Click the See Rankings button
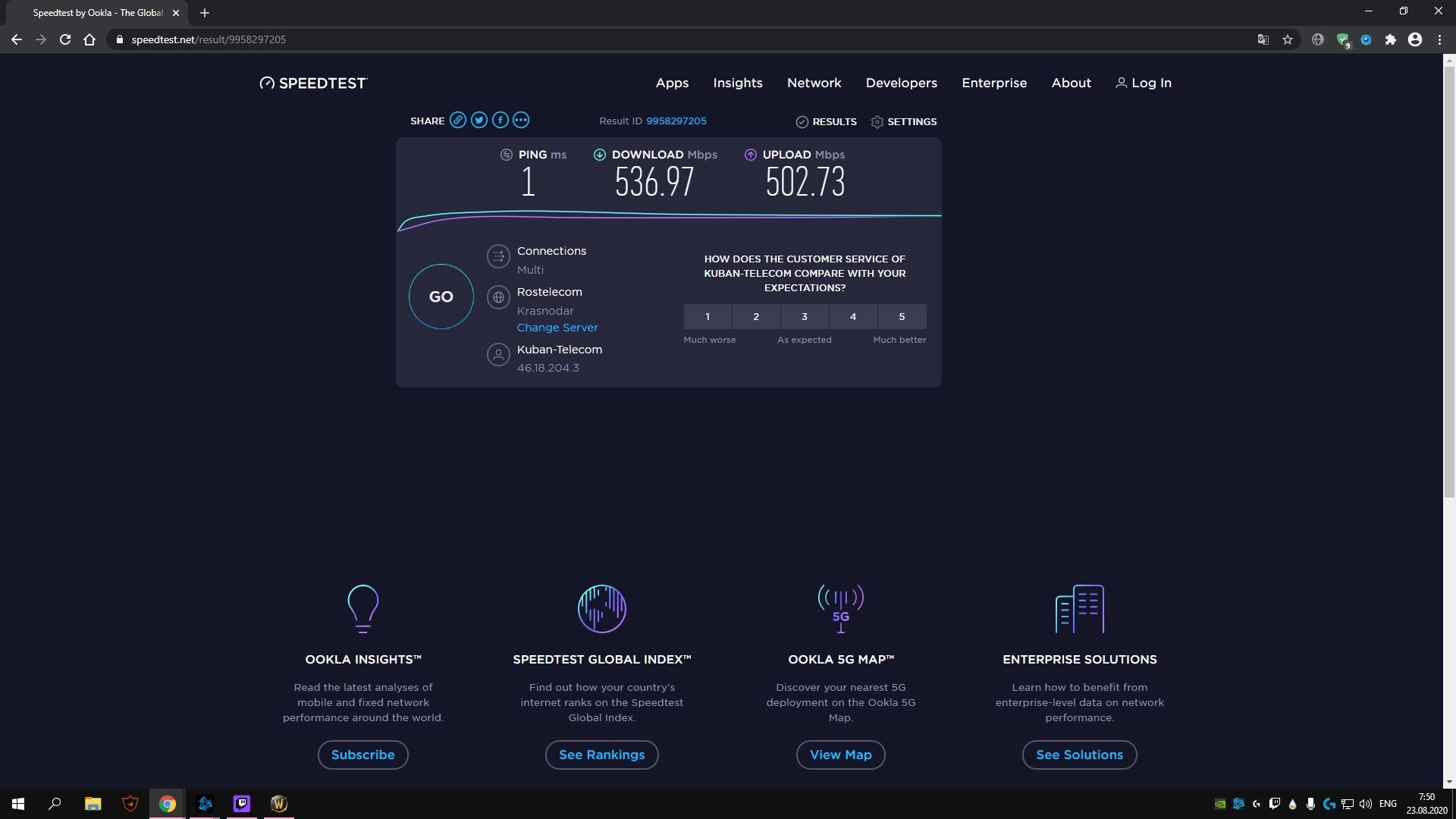Screen dimensions: 1456x819 pyautogui.click(x=601, y=755)
